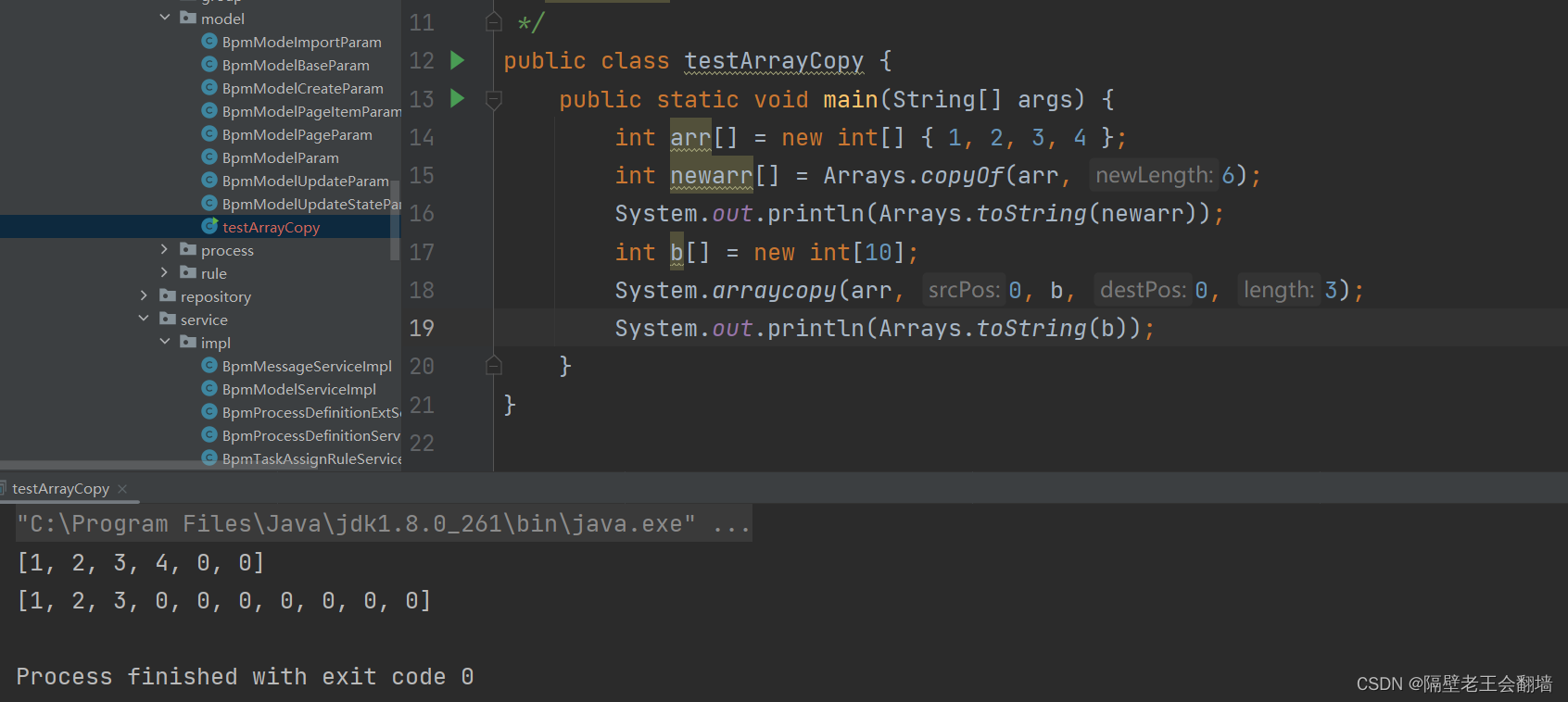The width and height of the screenshot is (1568, 702).
Task: Click the BpmModelServiceImpl class icon
Action: [x=209, y=388]
